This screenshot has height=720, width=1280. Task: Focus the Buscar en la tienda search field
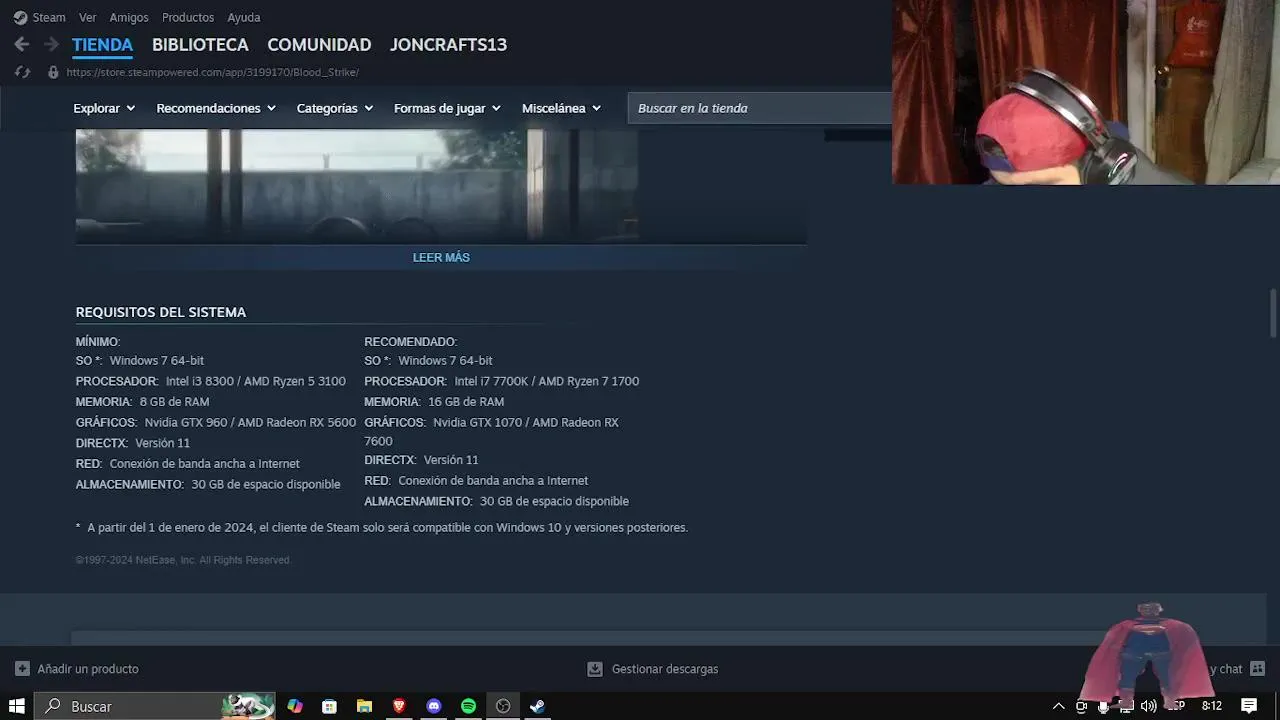click(760, 108)
